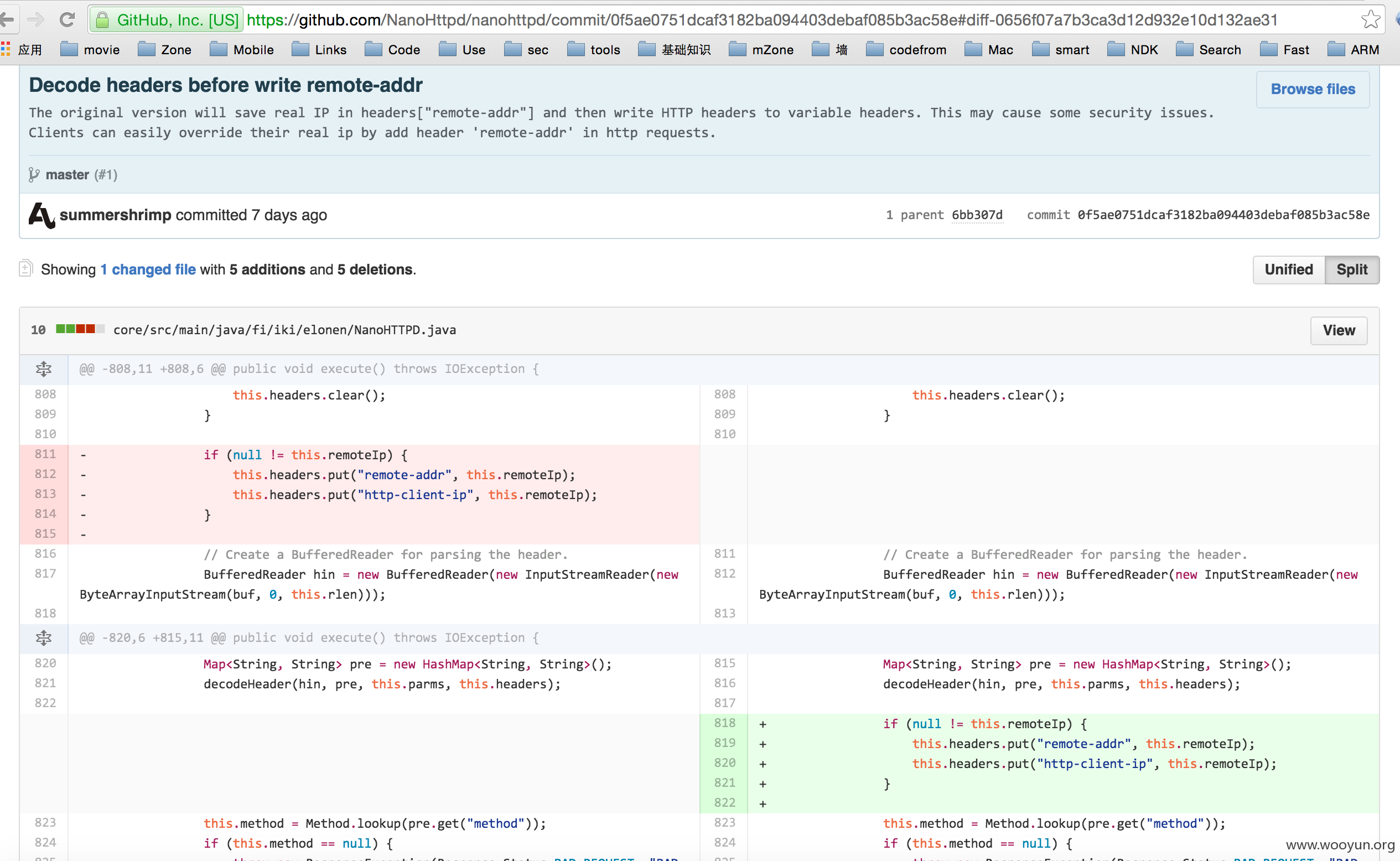Expand hidden lines above line 808
The image size is (1400, 861).
[x=44, y=369]
